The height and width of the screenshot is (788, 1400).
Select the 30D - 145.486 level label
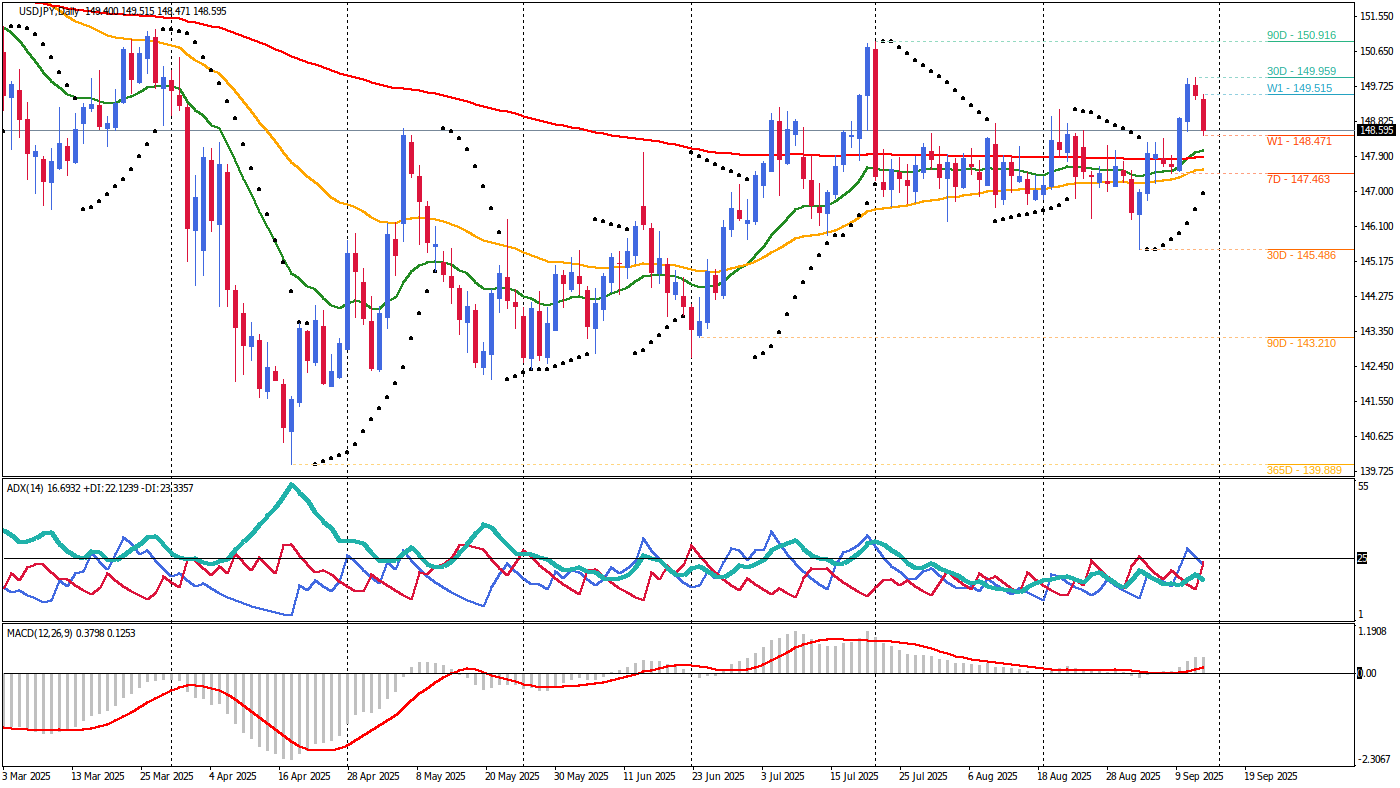[1301, 255]
